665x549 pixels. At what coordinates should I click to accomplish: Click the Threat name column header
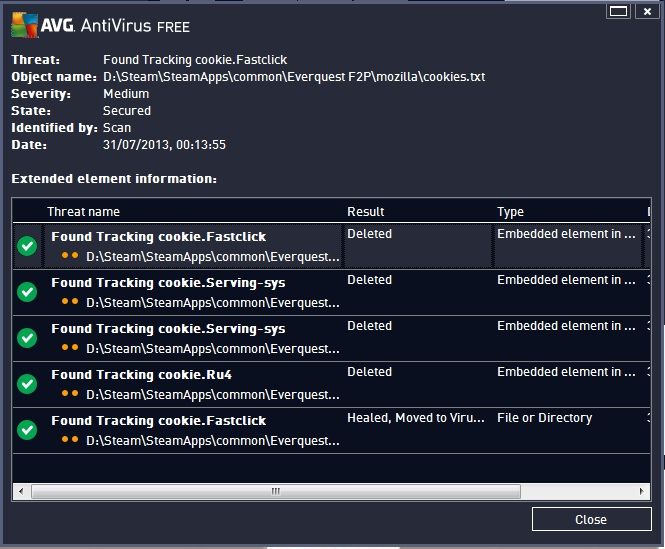click(x=84, y=211)
